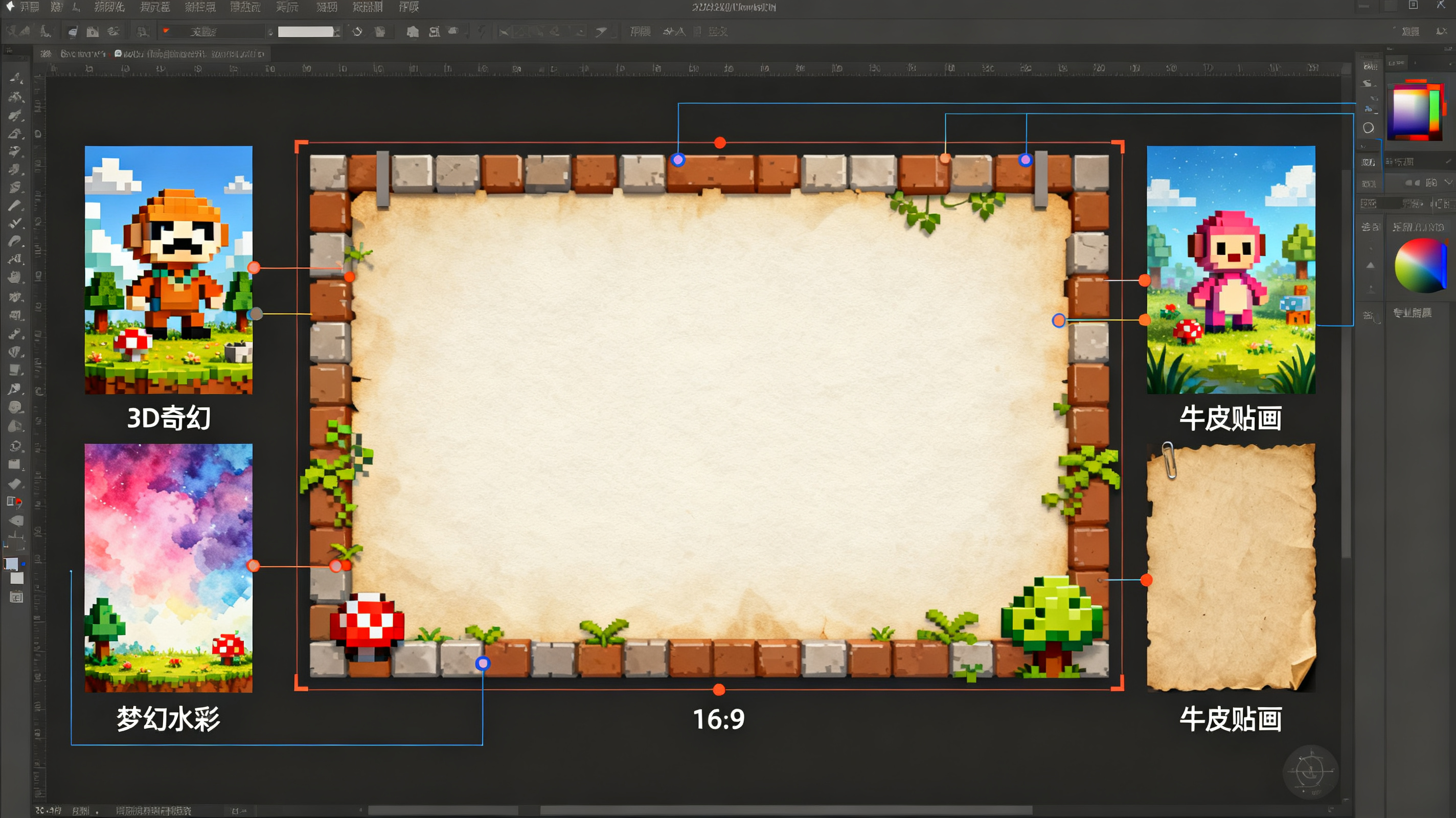
Task: Click the 16:9 aspect ratio label
Action: pyautogui.click(x=718, y=719)
